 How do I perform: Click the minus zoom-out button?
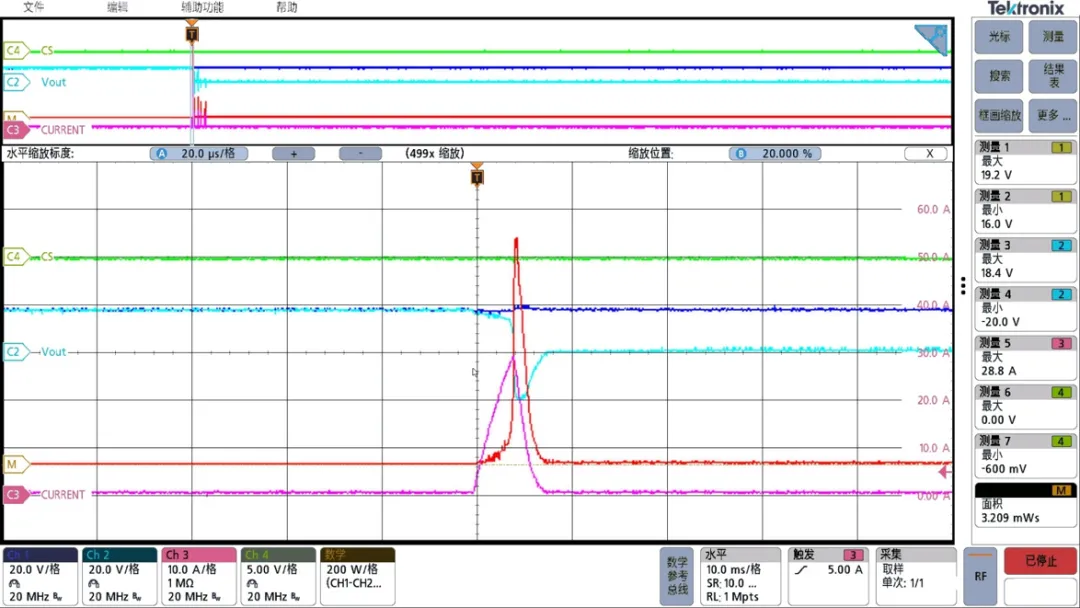pos(360,154)
